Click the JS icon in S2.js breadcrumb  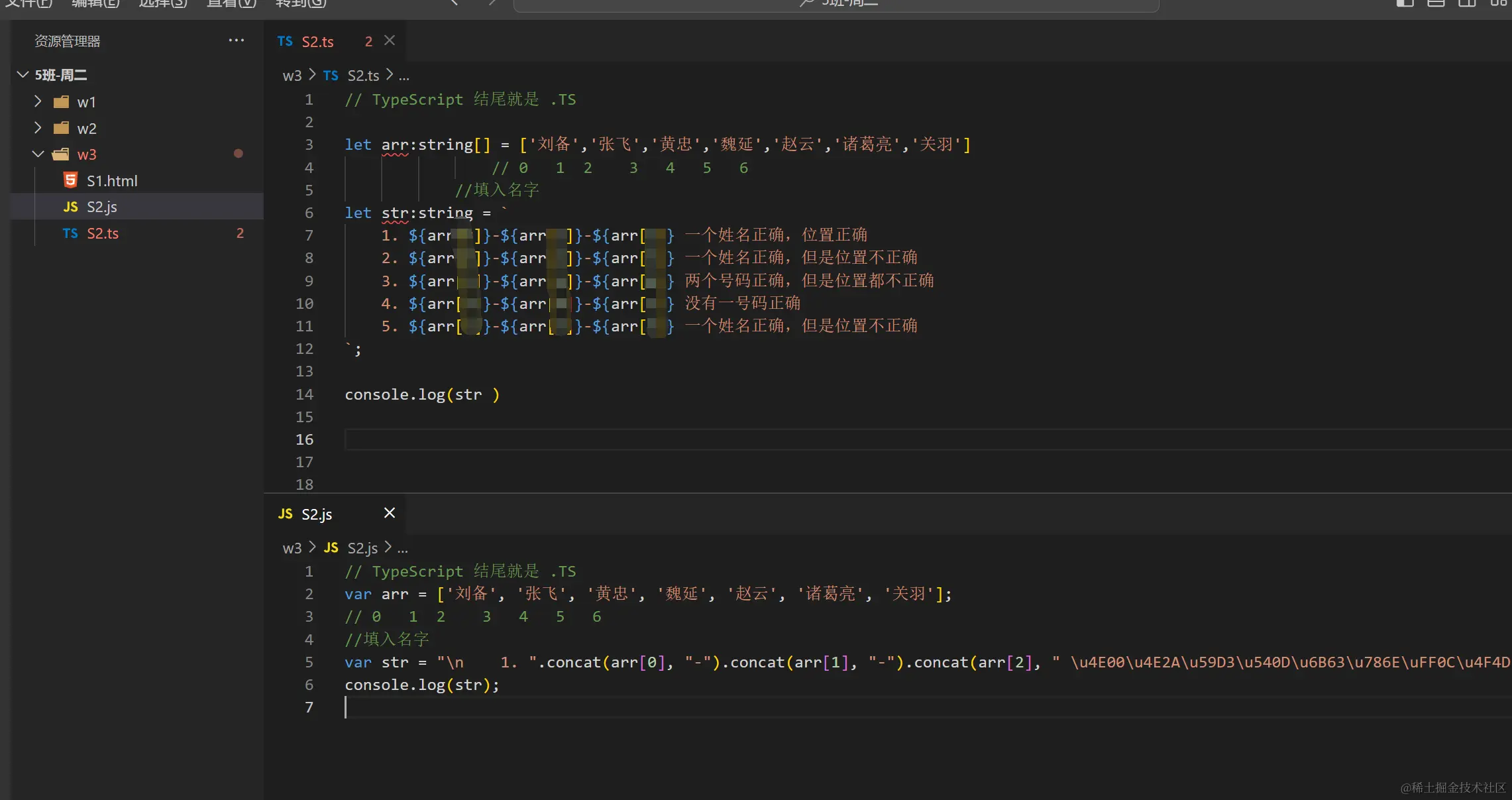pos(331,547)
